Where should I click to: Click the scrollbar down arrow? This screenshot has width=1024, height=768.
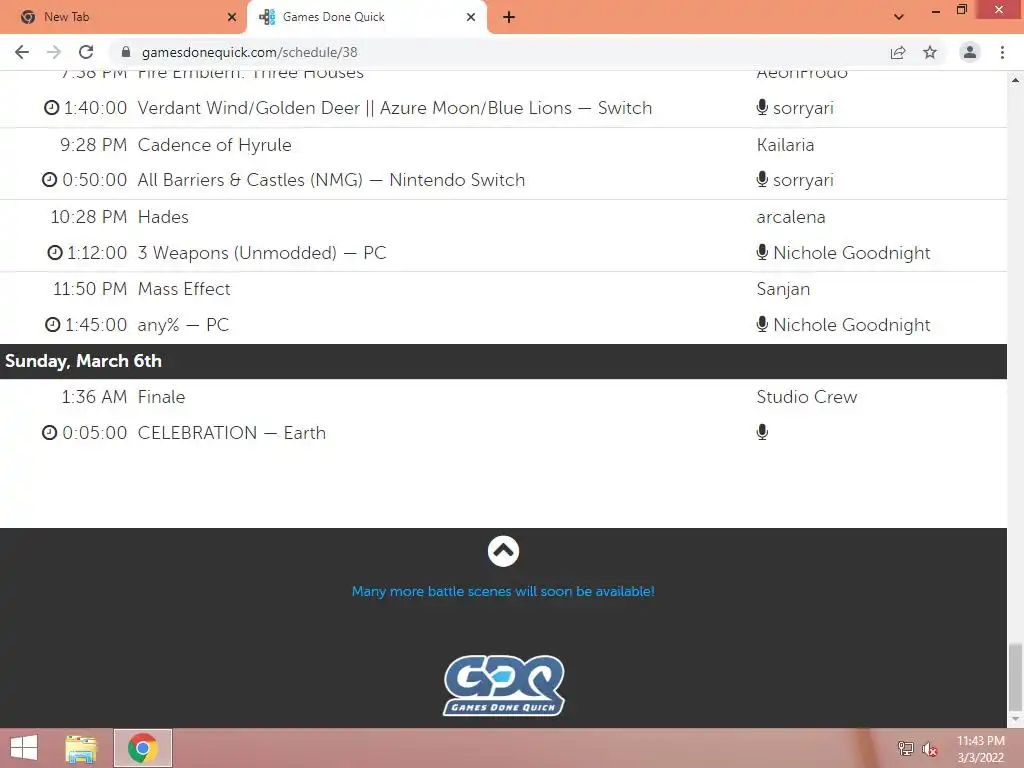pos(1016,720)
